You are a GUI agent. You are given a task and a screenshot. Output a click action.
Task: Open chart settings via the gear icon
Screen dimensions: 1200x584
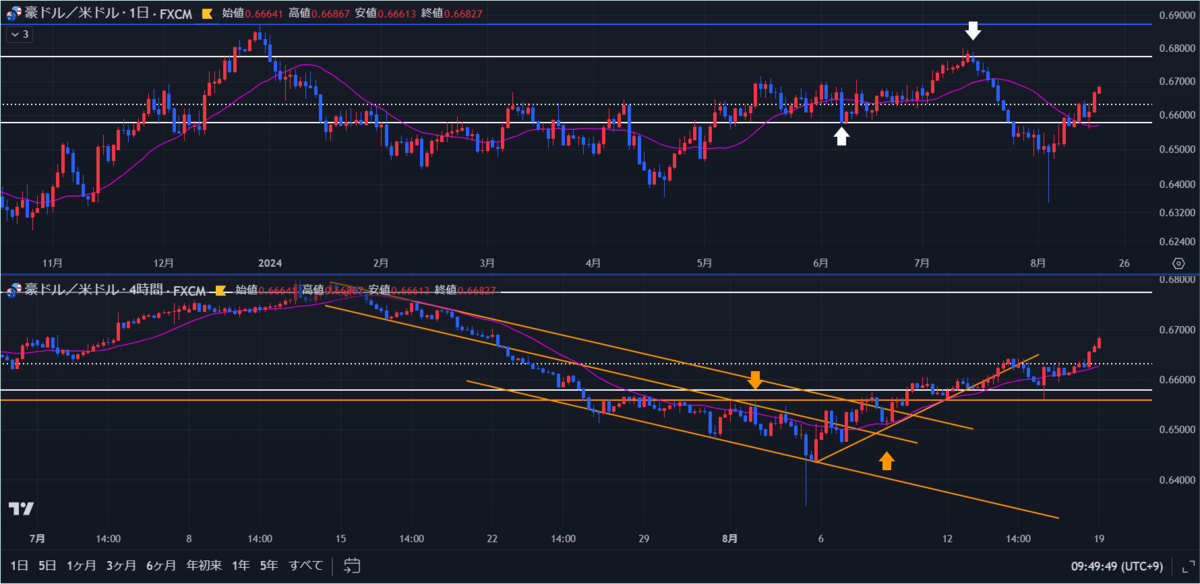click(x=1178, y=263)
